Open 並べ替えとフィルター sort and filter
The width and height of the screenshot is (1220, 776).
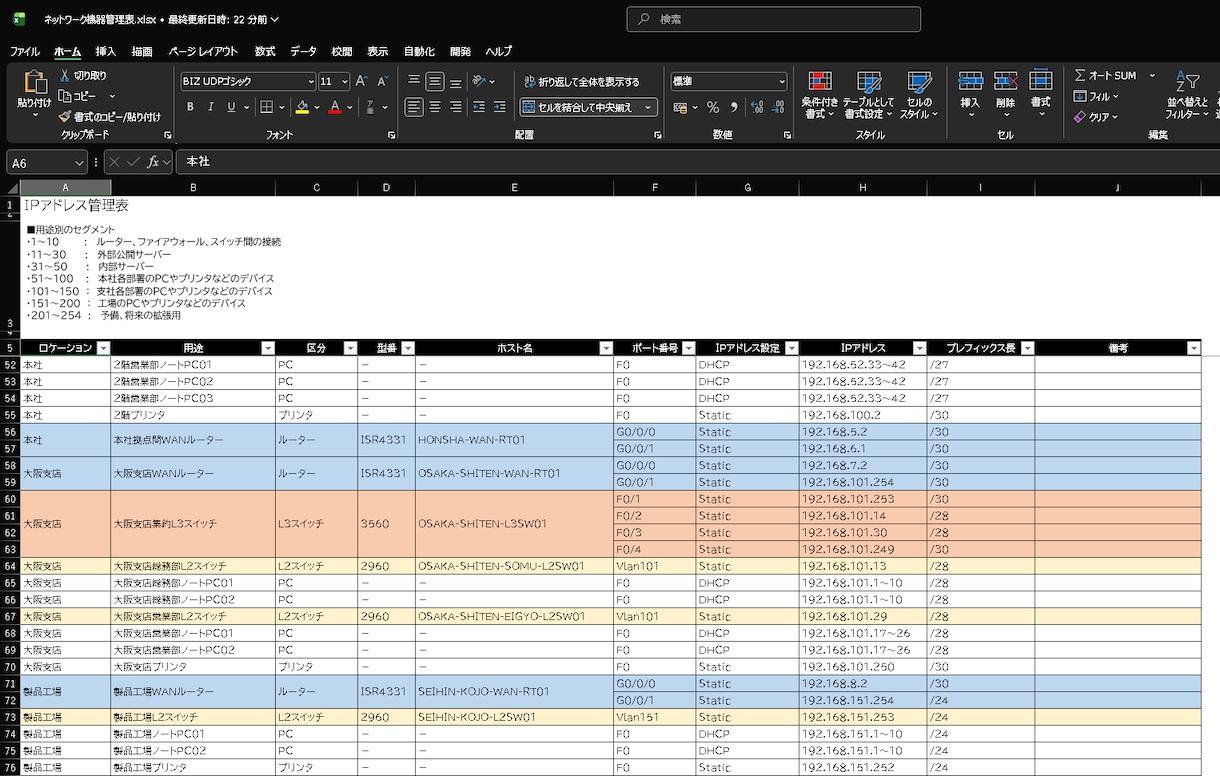[x=1187, y=95]
